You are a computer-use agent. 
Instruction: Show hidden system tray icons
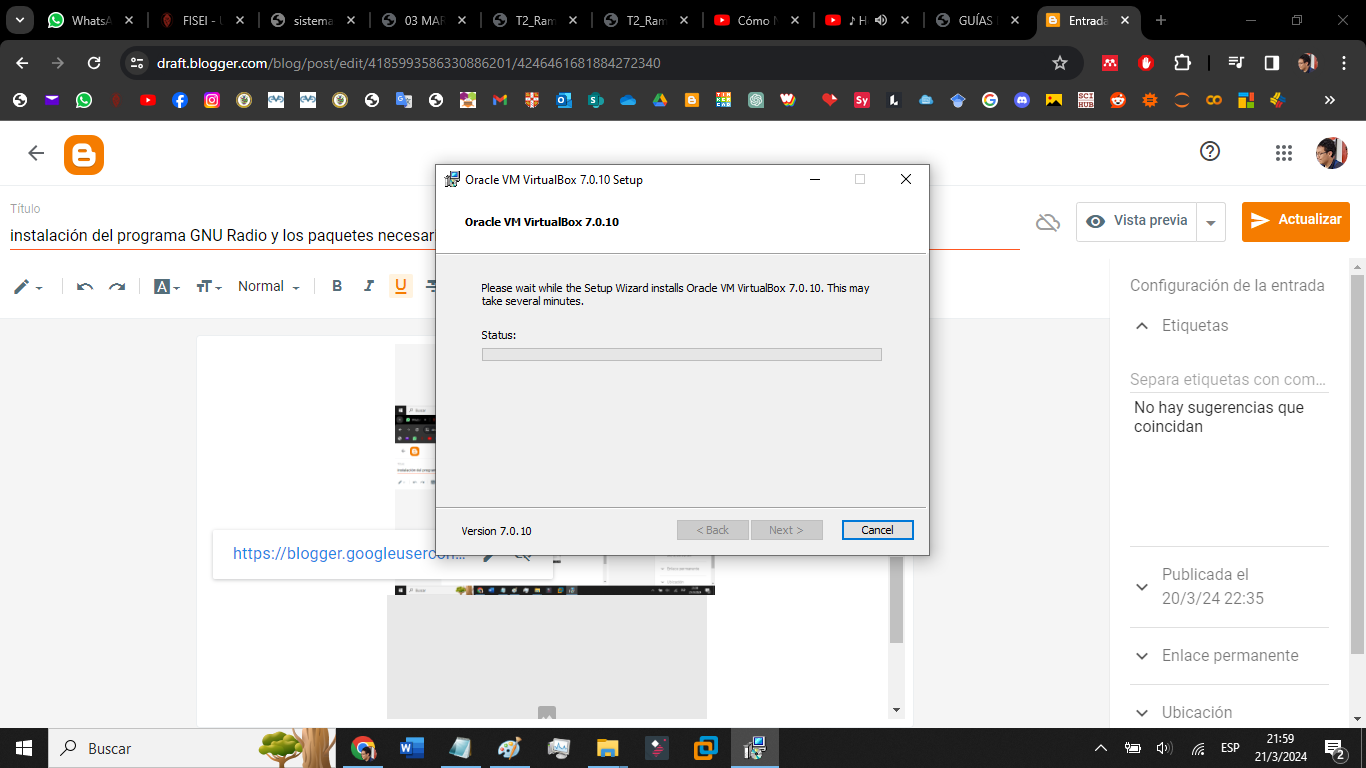pos(1101,748)
